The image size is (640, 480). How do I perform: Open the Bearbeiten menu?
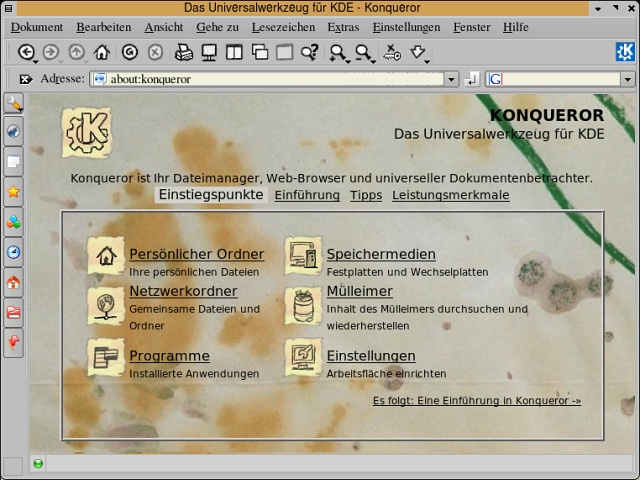[x=104, y=27]
